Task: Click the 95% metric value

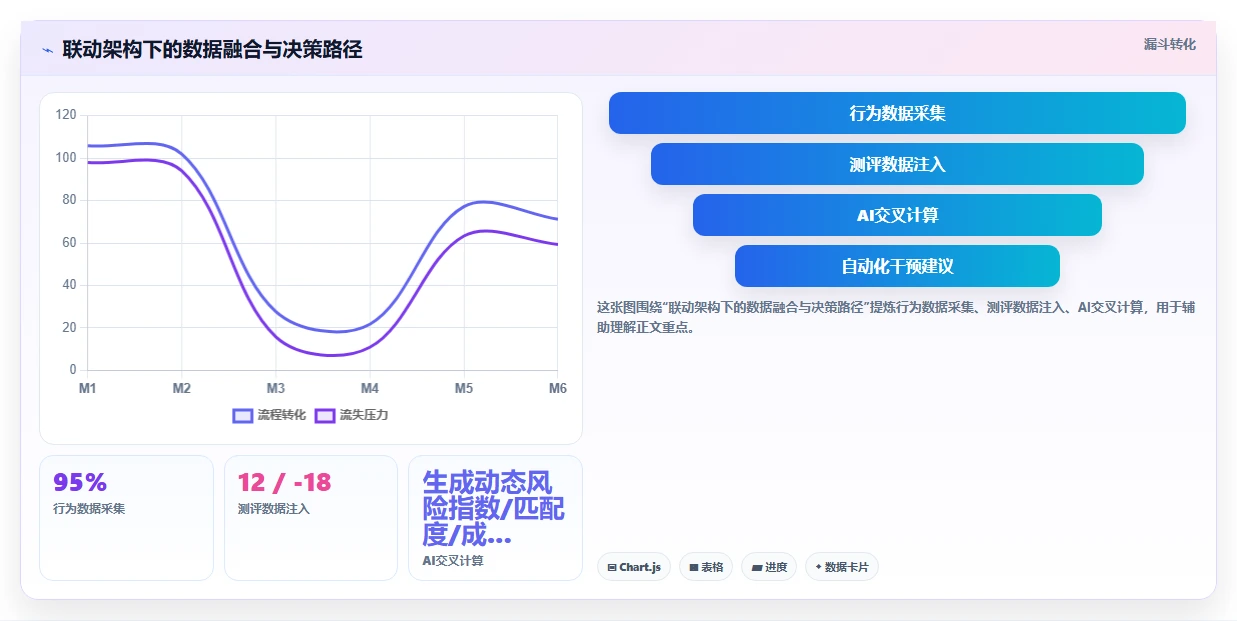Action: (80, 482)
